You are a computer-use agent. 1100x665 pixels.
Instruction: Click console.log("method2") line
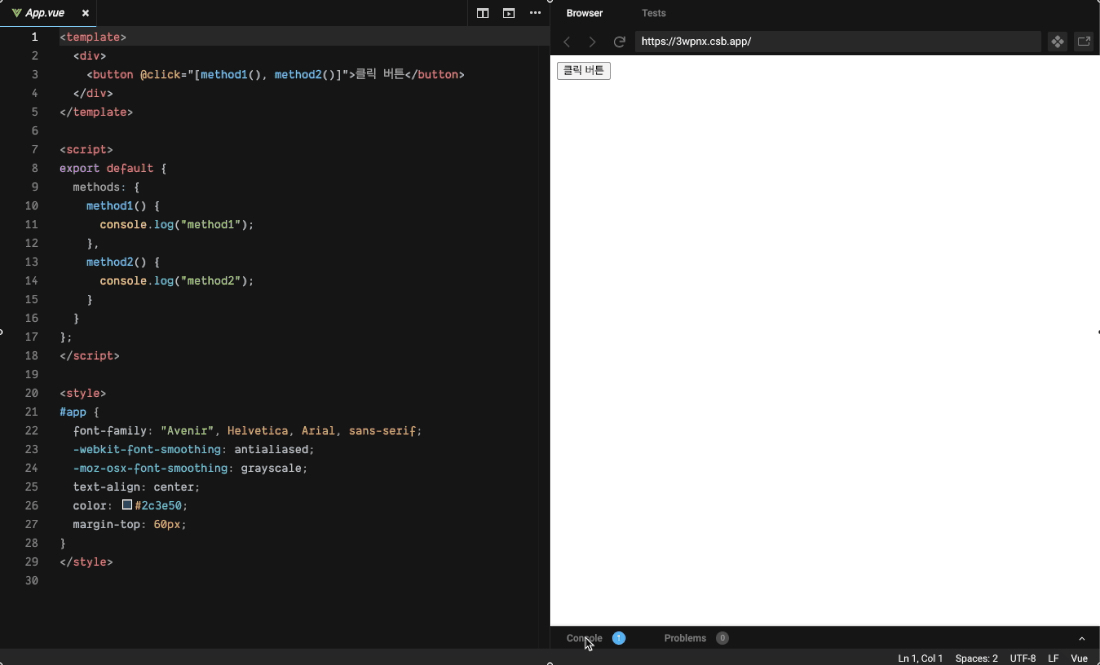click(177, 281)
